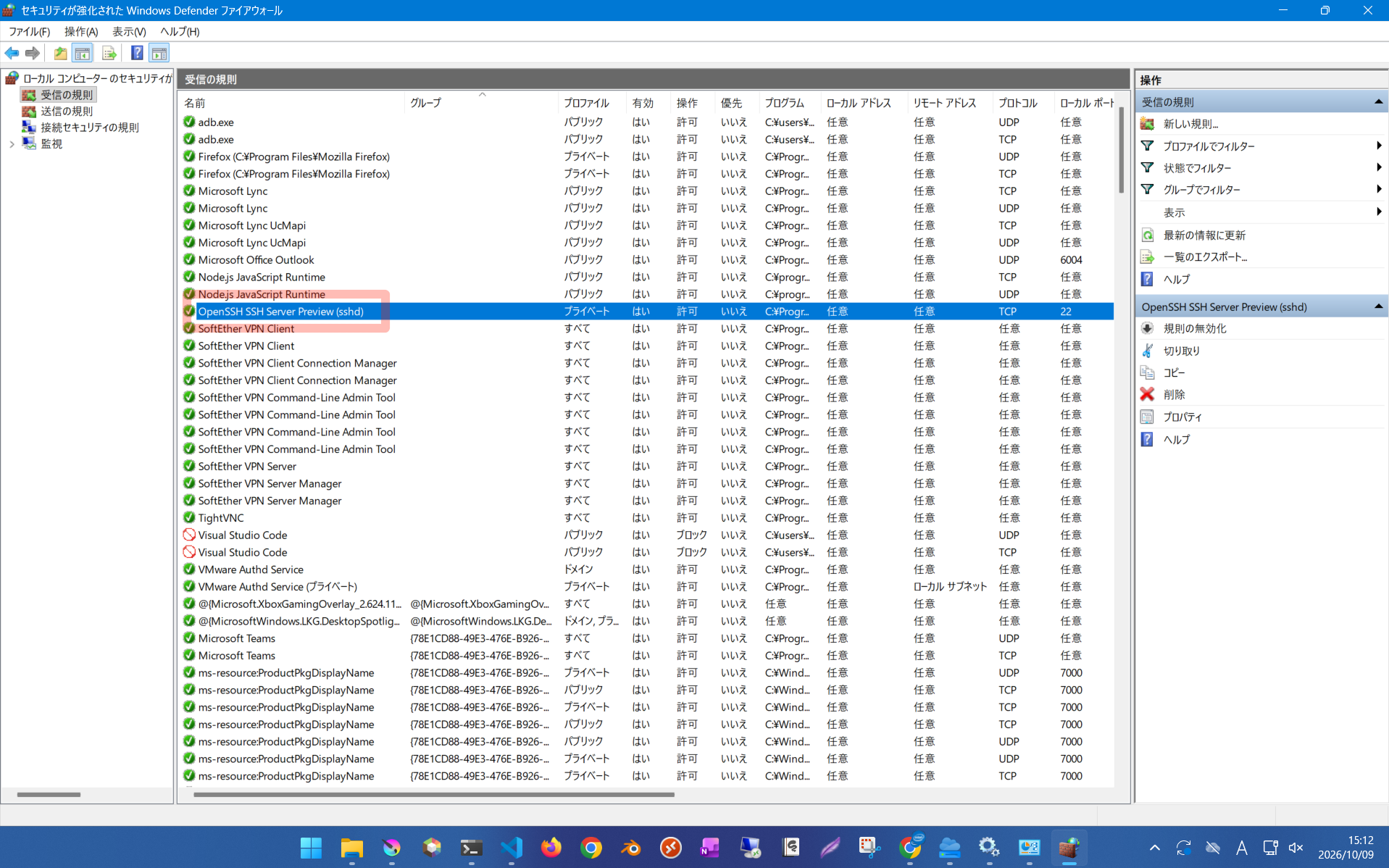Open Visual Studio Code from the taskbar
This screenshot has width=1389, height=868.
(512, 848)
